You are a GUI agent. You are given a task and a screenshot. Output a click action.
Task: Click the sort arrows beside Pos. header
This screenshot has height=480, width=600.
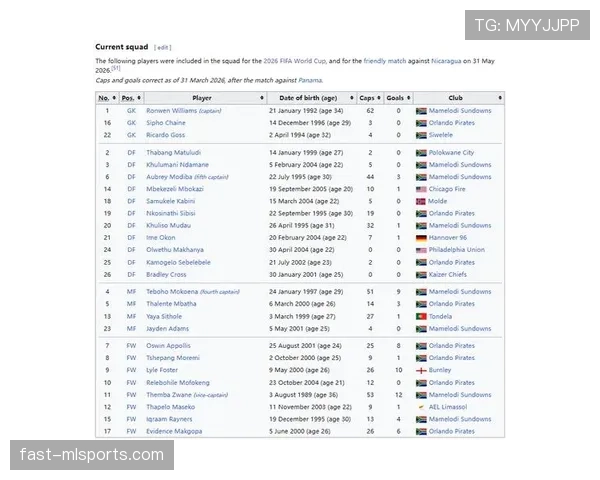point(139,98)
